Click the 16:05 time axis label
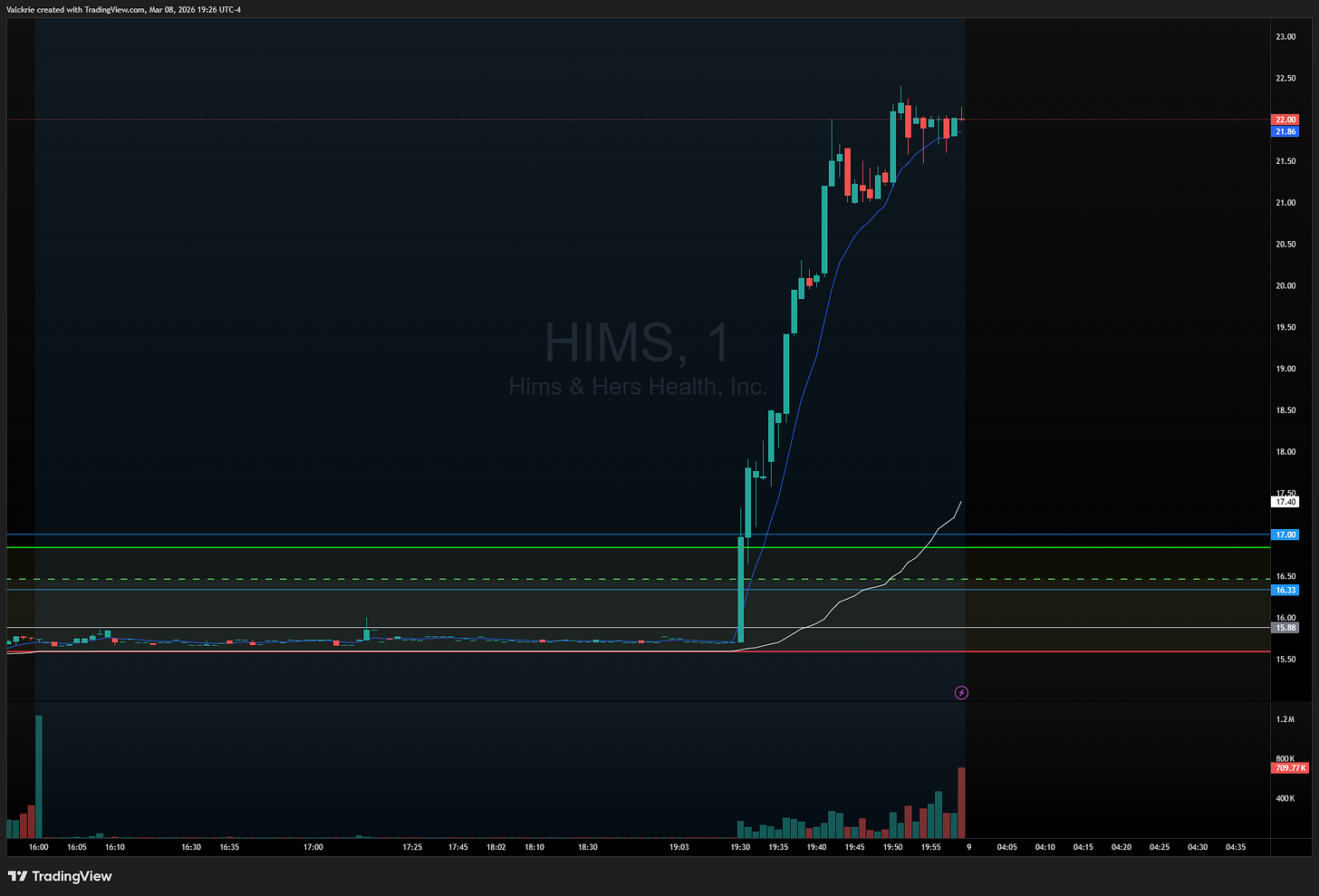This screenshot has width=1319, height=896. 77,847
